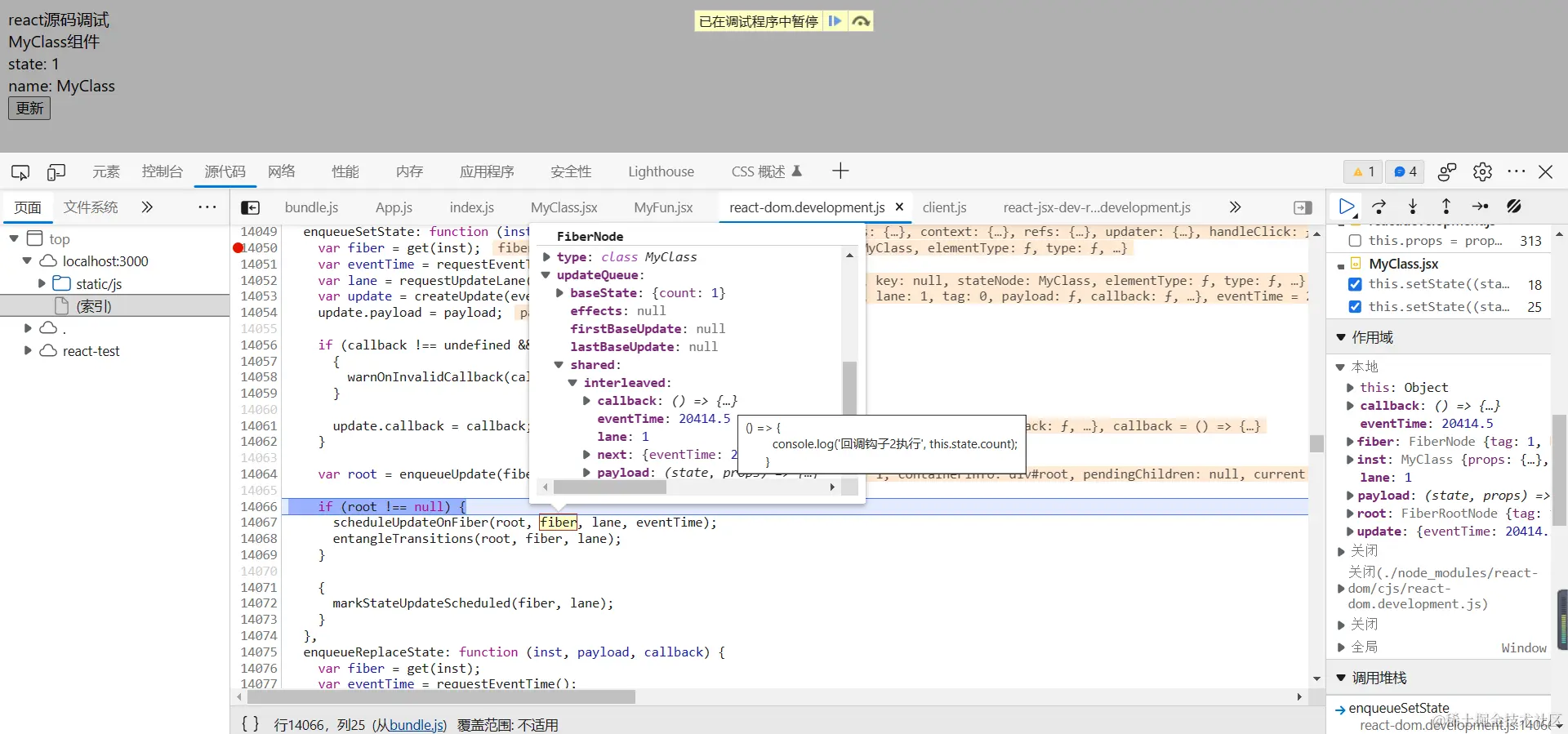Viewport: 1568px width, 734px height.
Task: Expand the fiber variable in scope
Action: pyautogui.click(x=1350, y=442)
